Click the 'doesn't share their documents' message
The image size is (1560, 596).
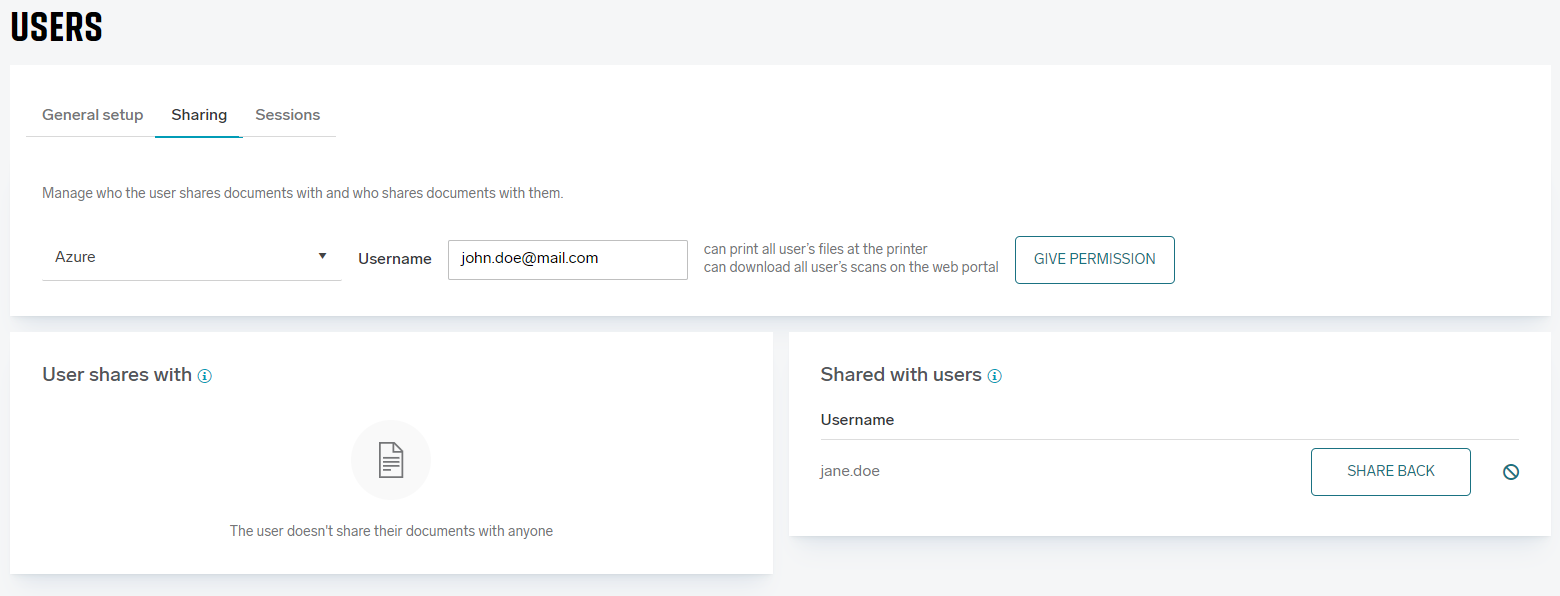click(x=391, y=531)
